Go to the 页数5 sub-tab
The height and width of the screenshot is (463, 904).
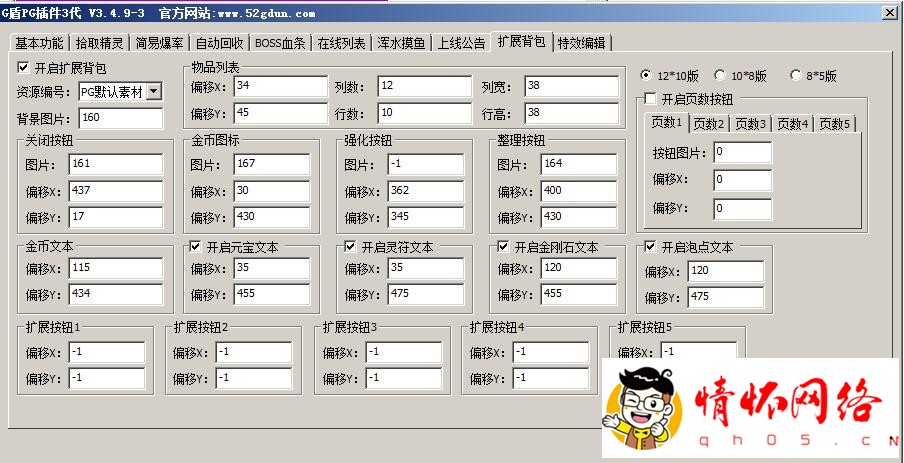pos(835,124)
